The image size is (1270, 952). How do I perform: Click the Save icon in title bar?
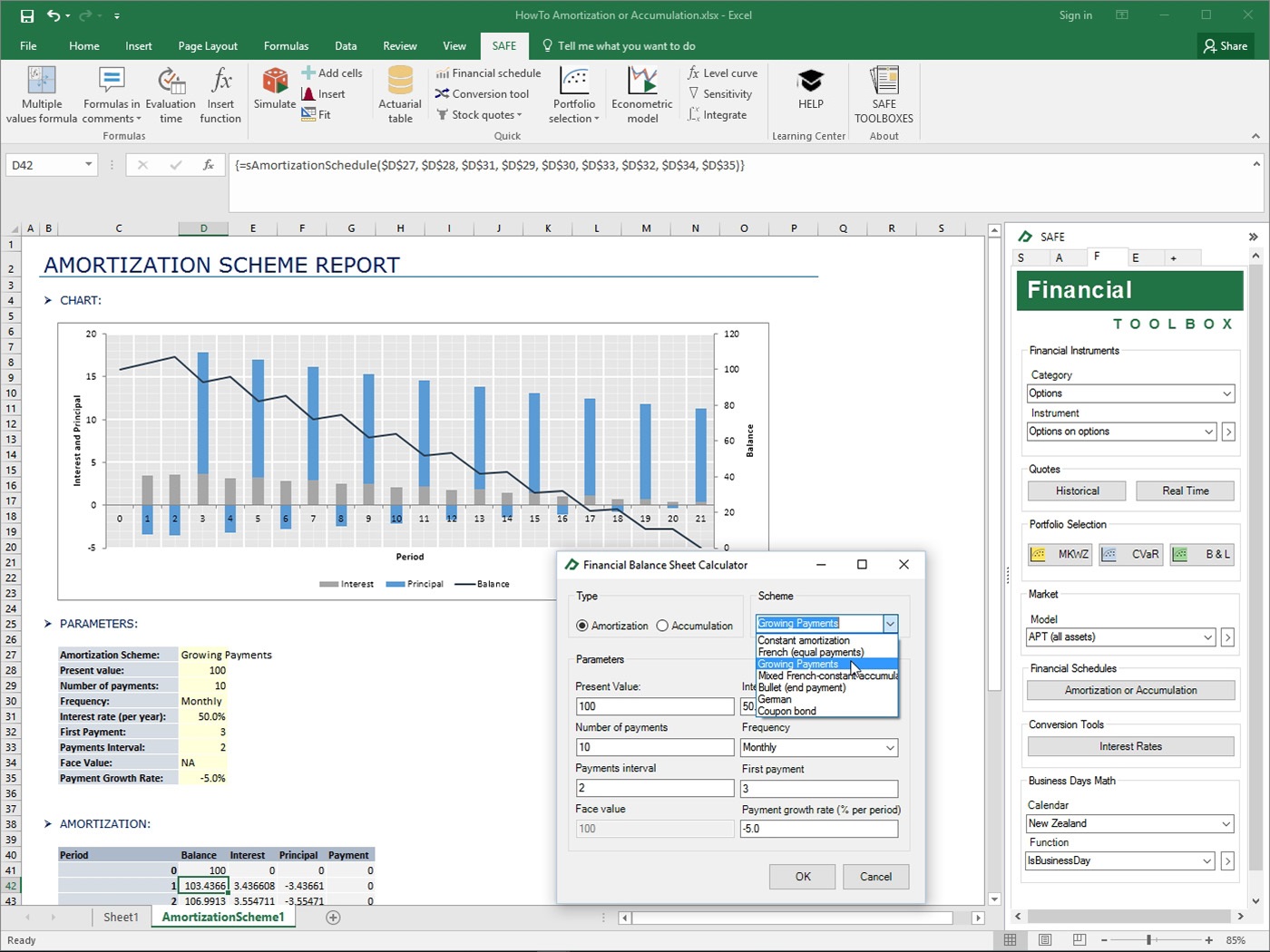pyautogui.click(x=27, y=15)
